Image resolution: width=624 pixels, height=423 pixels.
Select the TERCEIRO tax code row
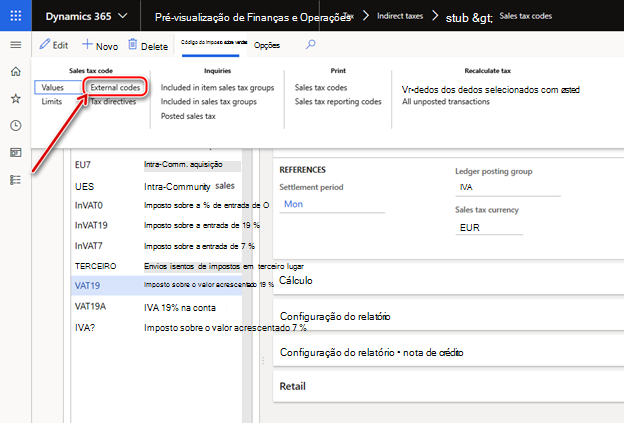[x=157, y=266]
